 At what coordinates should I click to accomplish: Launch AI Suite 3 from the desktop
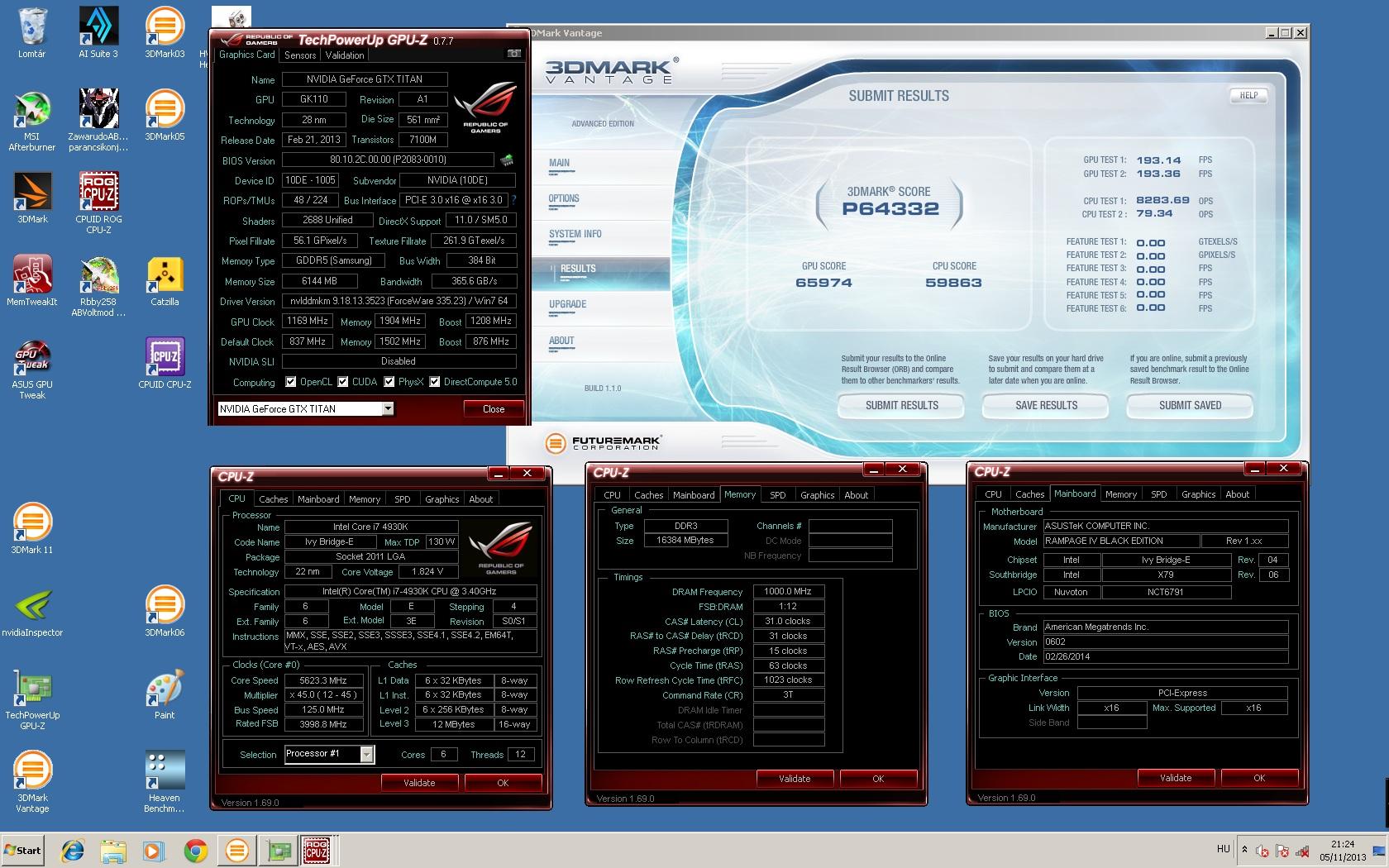pos(98,33)
